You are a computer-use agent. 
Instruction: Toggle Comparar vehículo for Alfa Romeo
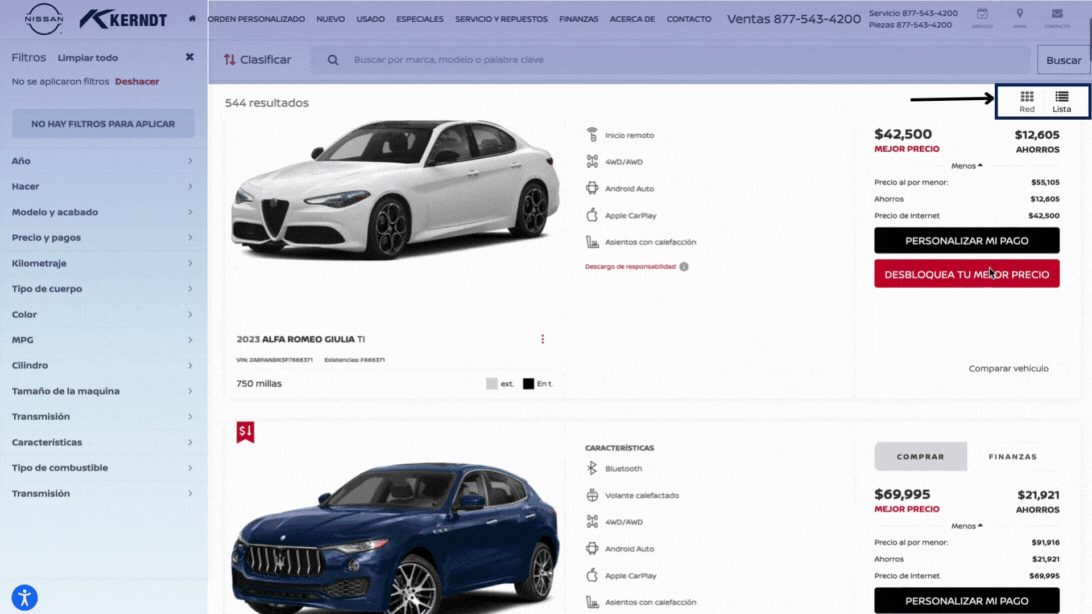[x=1061, y=368]
